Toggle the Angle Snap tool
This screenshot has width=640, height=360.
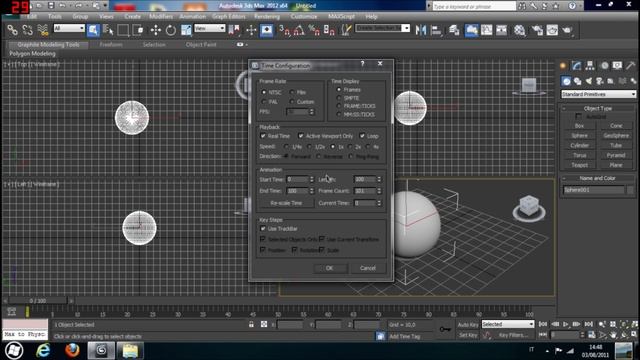299,30
